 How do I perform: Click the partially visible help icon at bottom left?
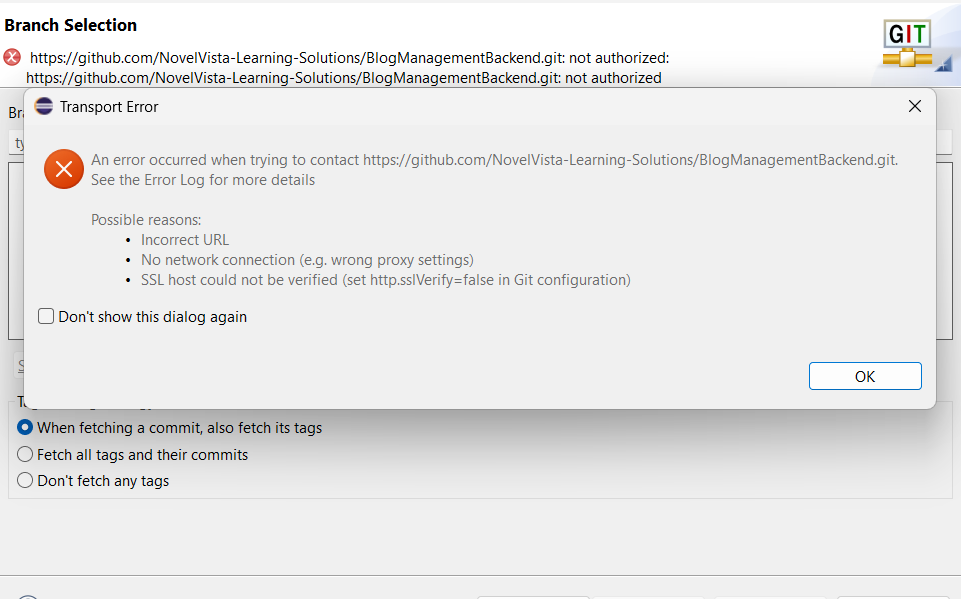click(x=28, y=597)
